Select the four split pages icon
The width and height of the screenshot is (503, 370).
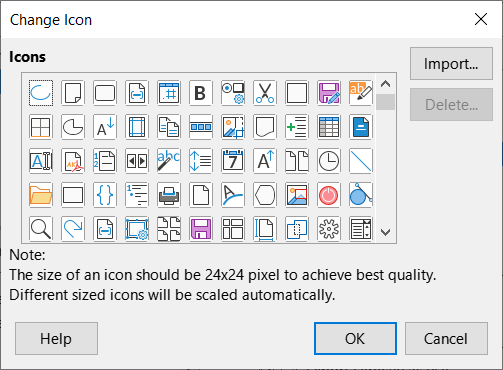tap(169, 229)
